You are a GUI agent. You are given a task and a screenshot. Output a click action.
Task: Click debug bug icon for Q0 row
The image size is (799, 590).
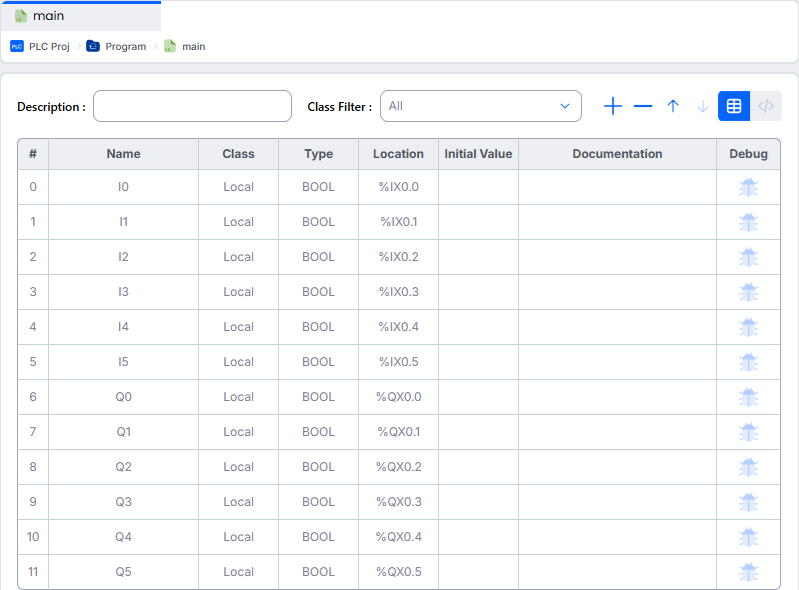coord(748,397)
